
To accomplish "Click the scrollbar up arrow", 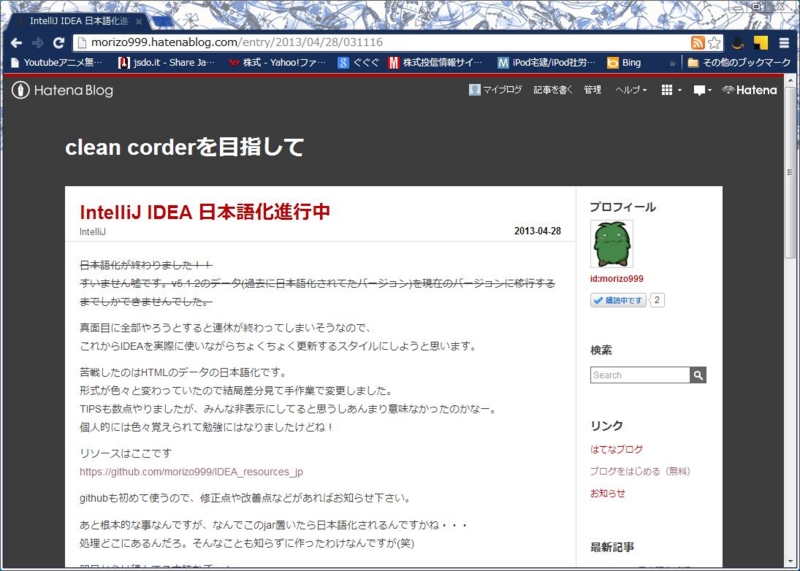I will (790, 81).
